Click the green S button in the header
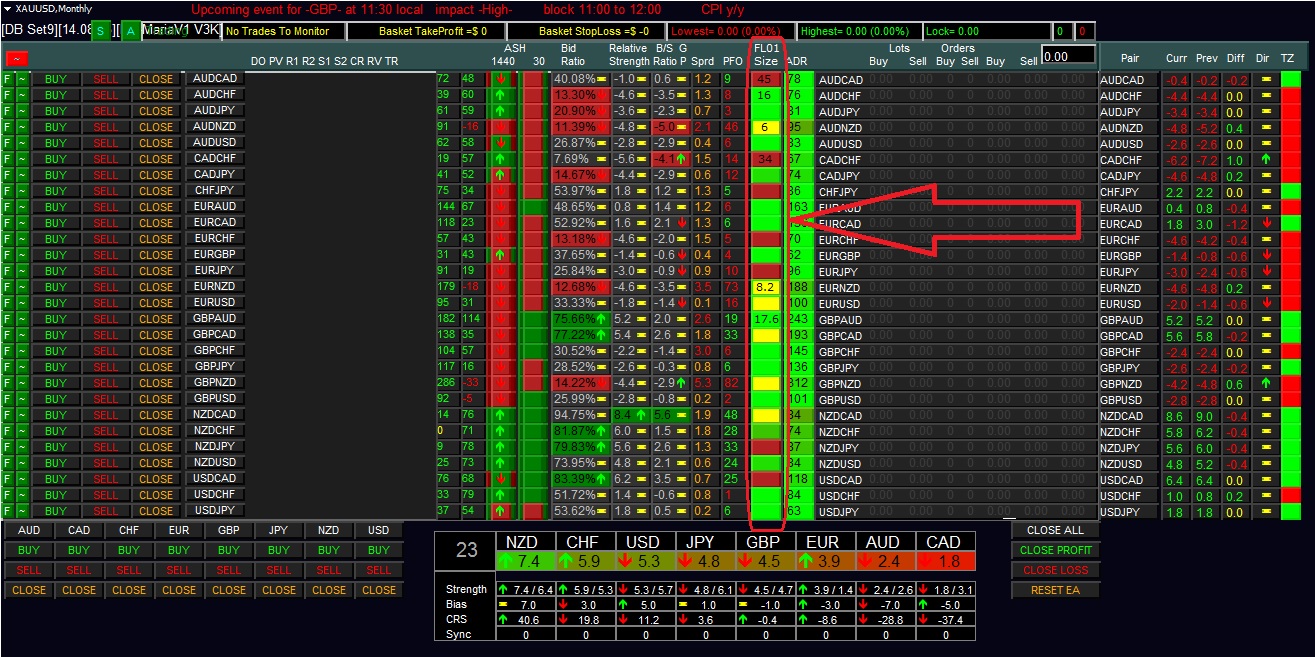 [100, 32]
